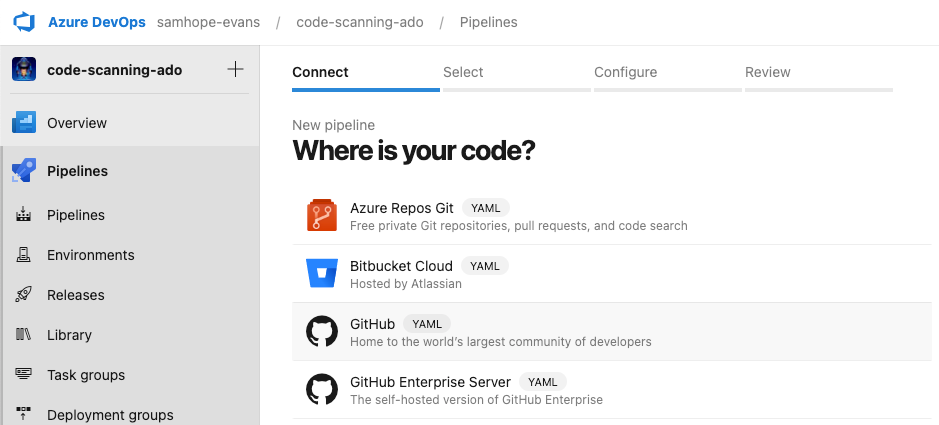Click the Environments sidebar icon
939x425 pixels.
(24, 255)
